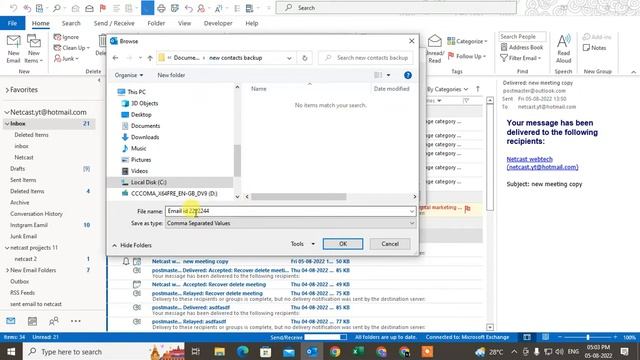This screenshot has width=640, height=360.
Task: Click the horizontal scrollbar in file list
Action: pyautogui.click(x=299, y=197)
